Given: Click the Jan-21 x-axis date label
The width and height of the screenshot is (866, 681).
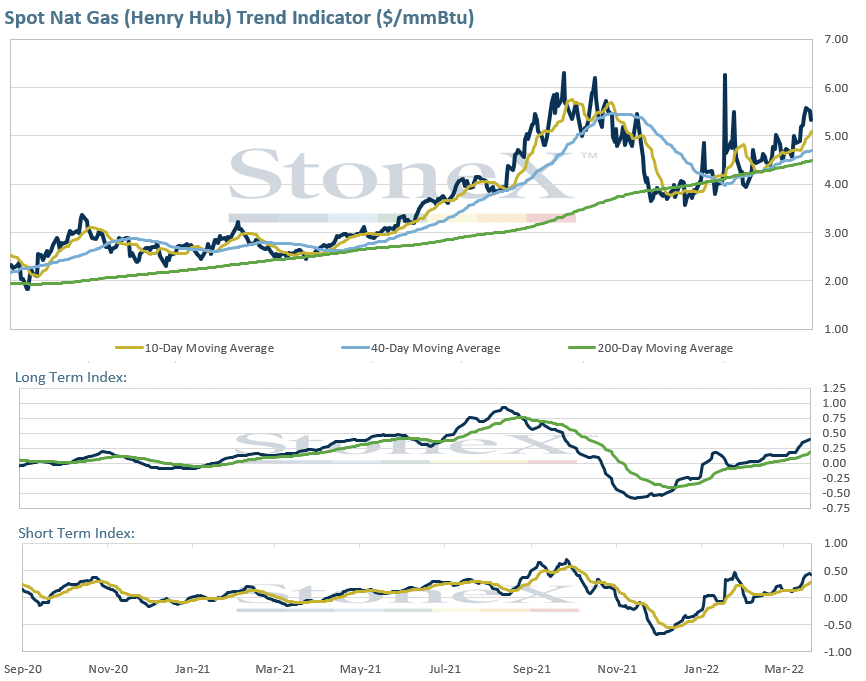Looking at the screenshot, I should pos(192,669).
